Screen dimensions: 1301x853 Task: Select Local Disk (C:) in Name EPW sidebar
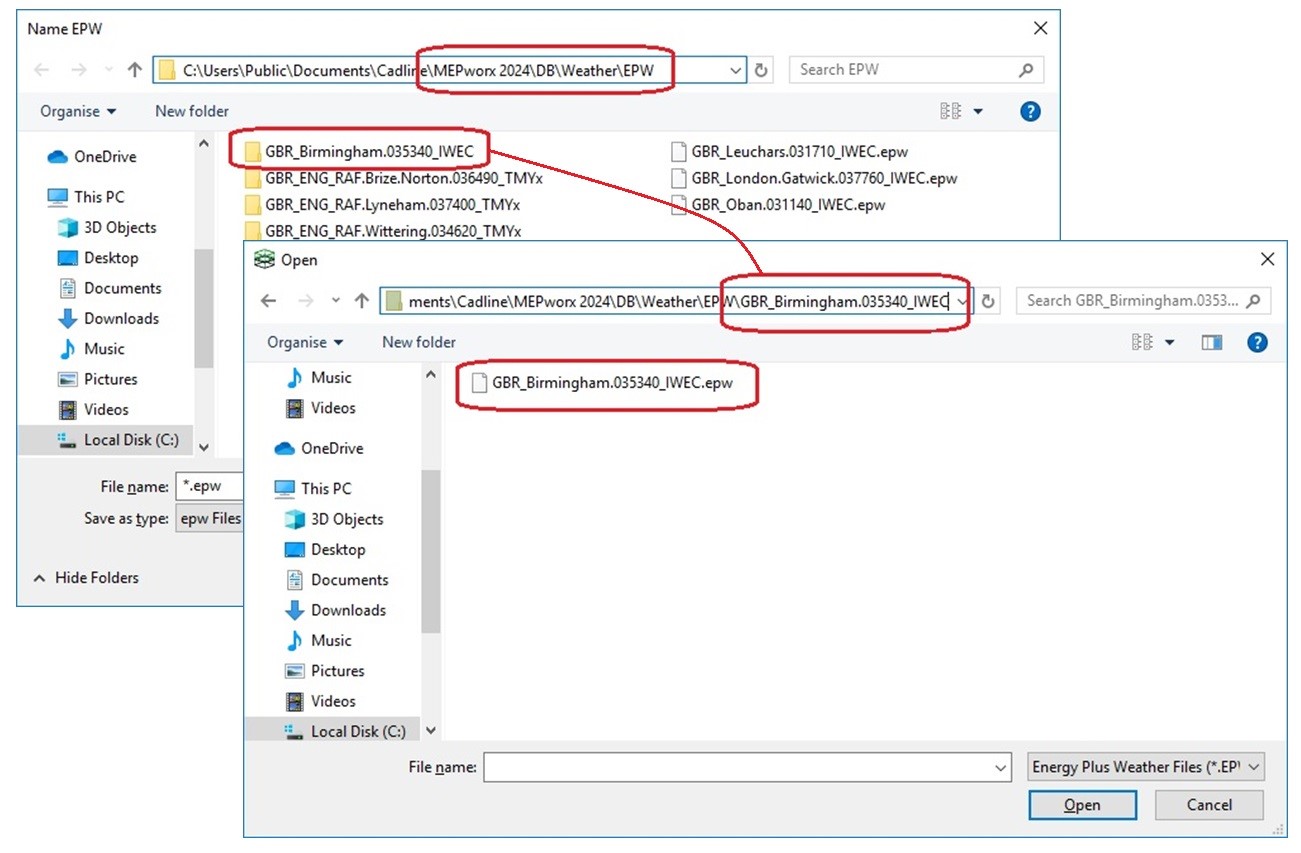coord(118,440)
